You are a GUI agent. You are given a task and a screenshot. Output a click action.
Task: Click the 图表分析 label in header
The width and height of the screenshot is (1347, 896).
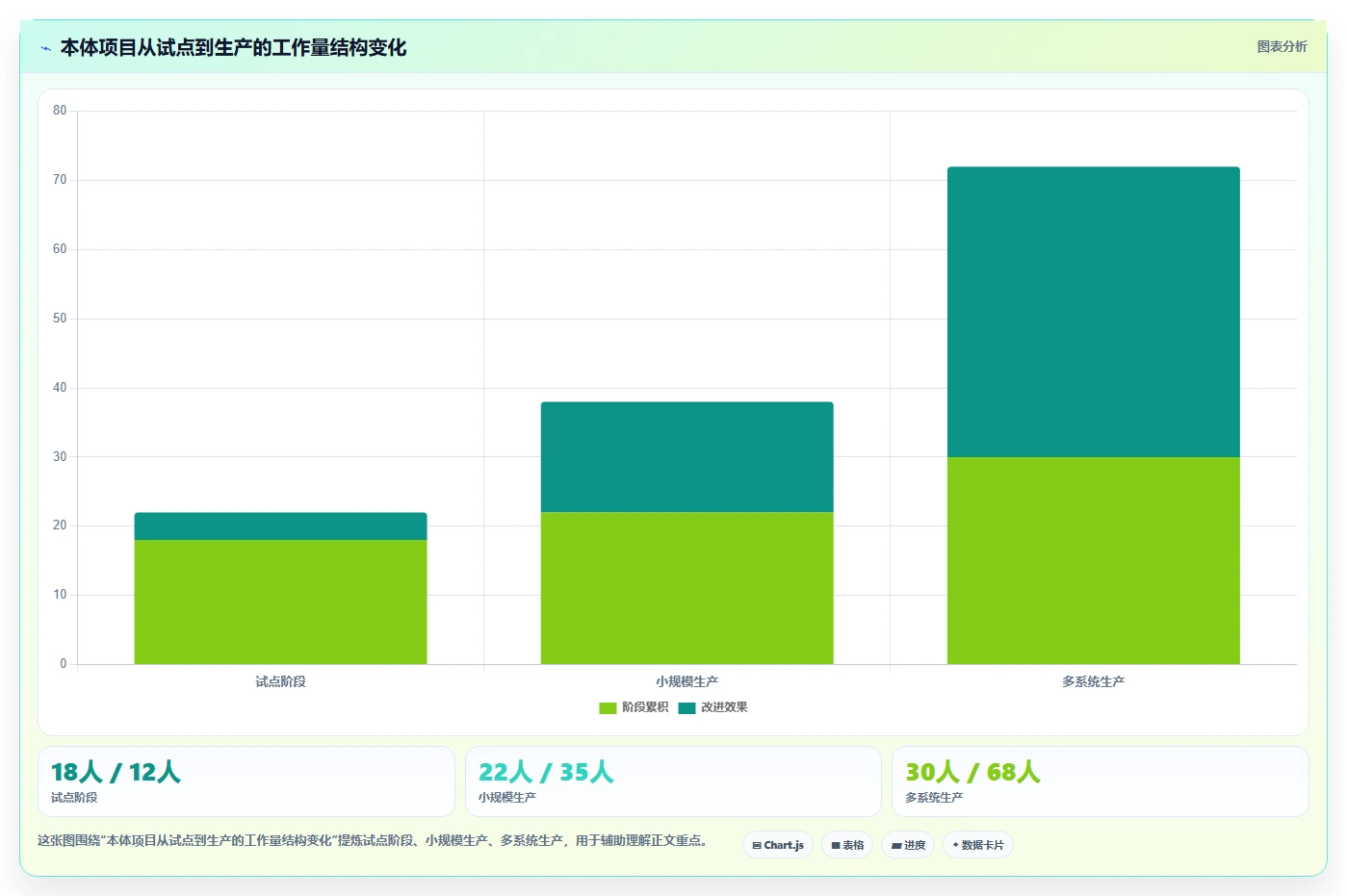[x=1282, y=46]
